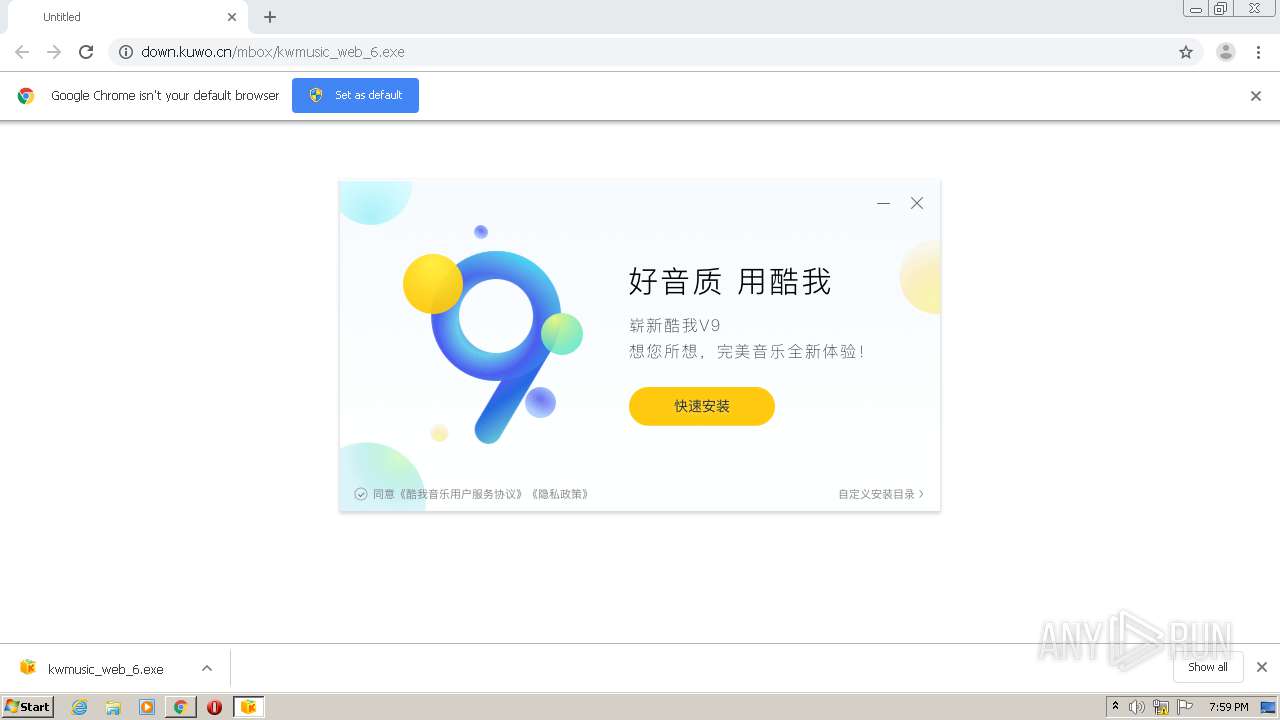The width and height of the screenshot is (1280, 720).
Task: Expand 自定义安装目录 custom install directory
Action: pyautogui.click(x=881, y=494)
